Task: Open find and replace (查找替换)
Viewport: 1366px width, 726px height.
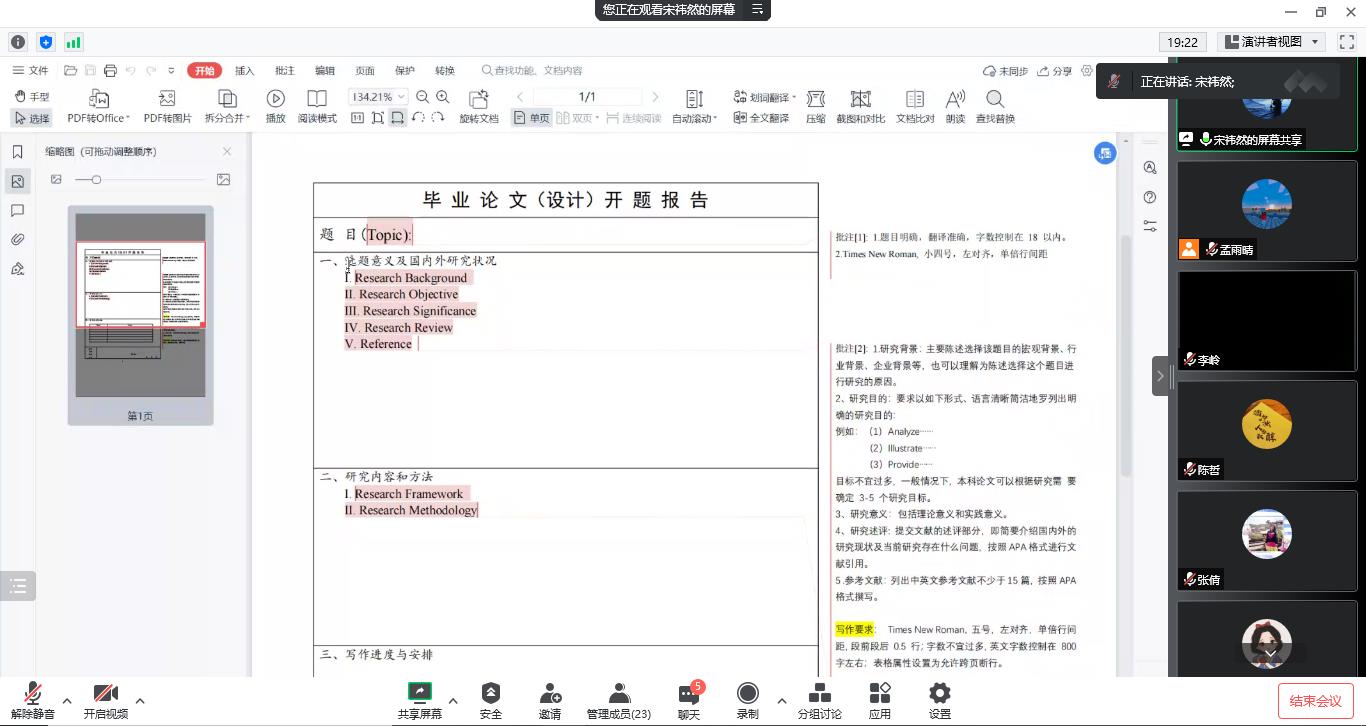Action: point(995,107)
